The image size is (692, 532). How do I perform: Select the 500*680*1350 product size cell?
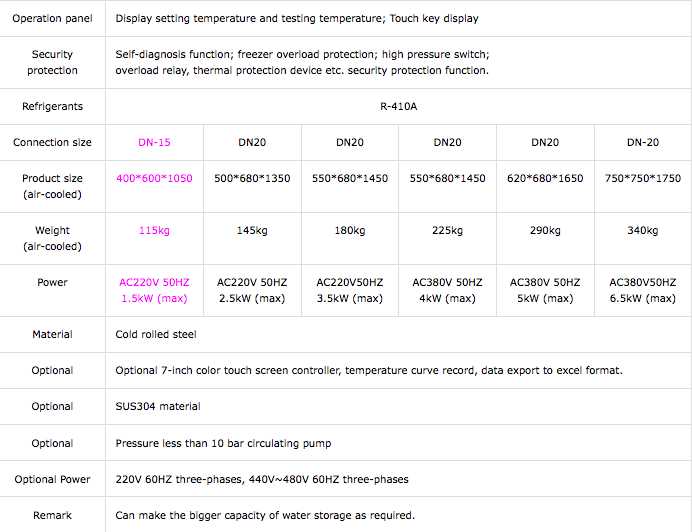pos(252,178)
